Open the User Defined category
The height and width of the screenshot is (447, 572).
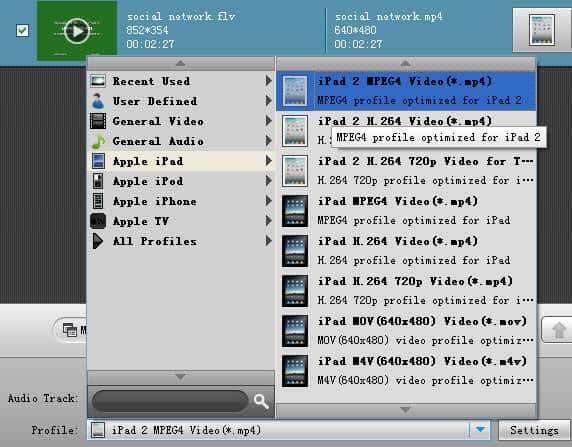[181, 101]
